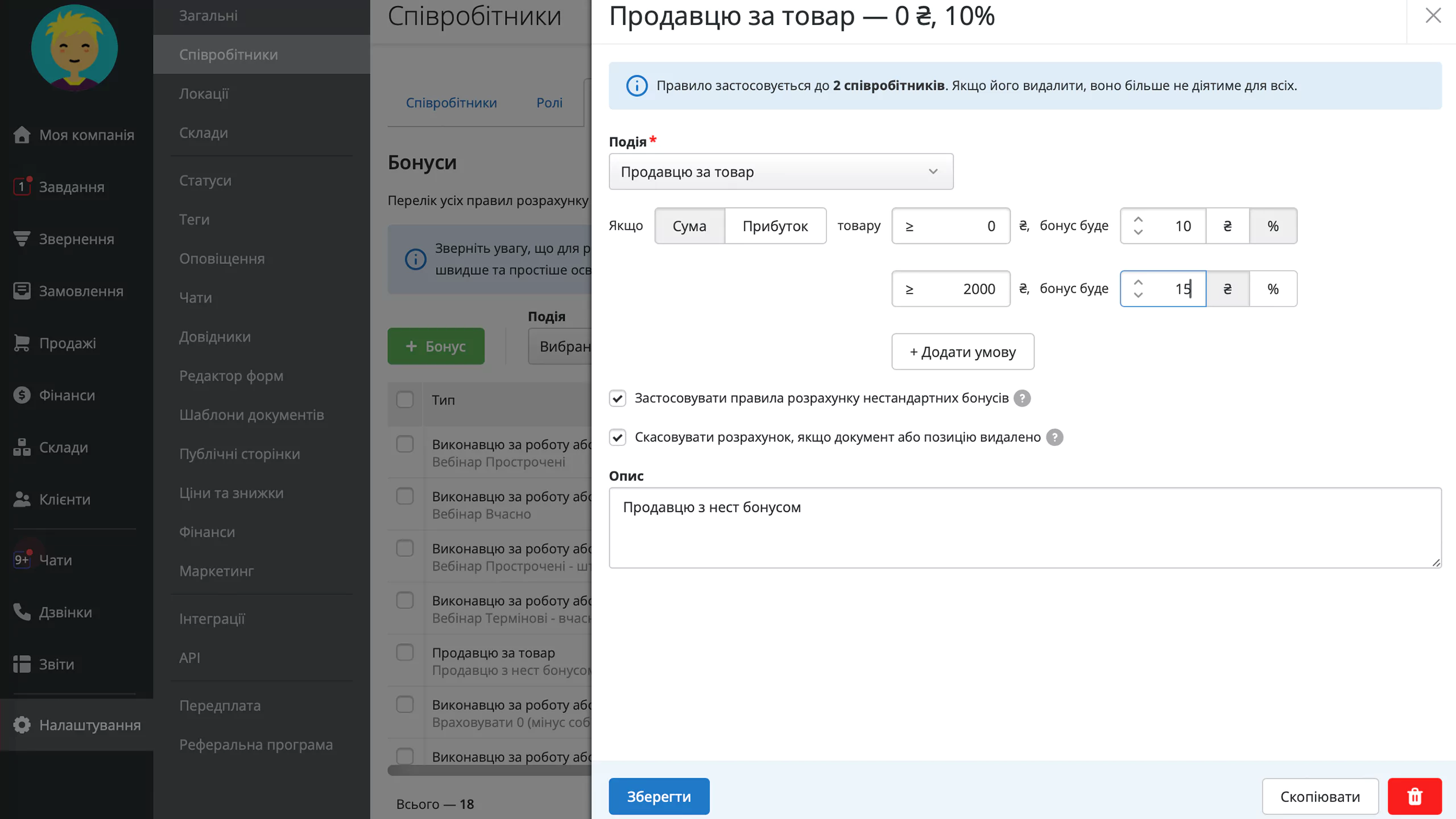This screenshot has height=819, width=1456.
Task: Click + Додати умову button
Action: (962, 351)
